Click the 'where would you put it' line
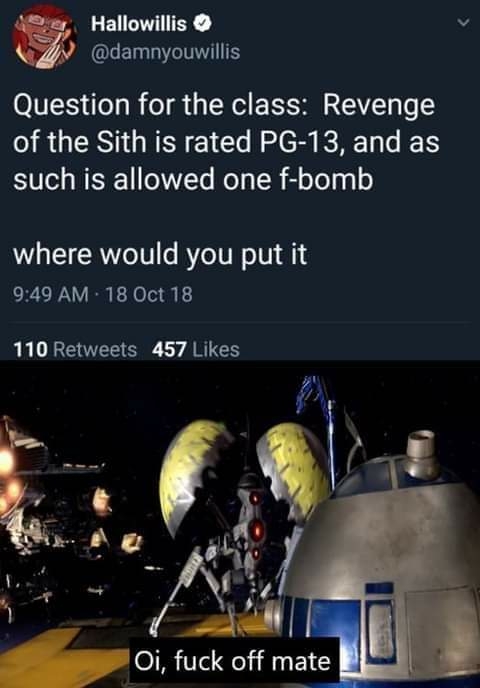Image resolution: width=480 pixels, height=688 pixels. click(160, 255)
